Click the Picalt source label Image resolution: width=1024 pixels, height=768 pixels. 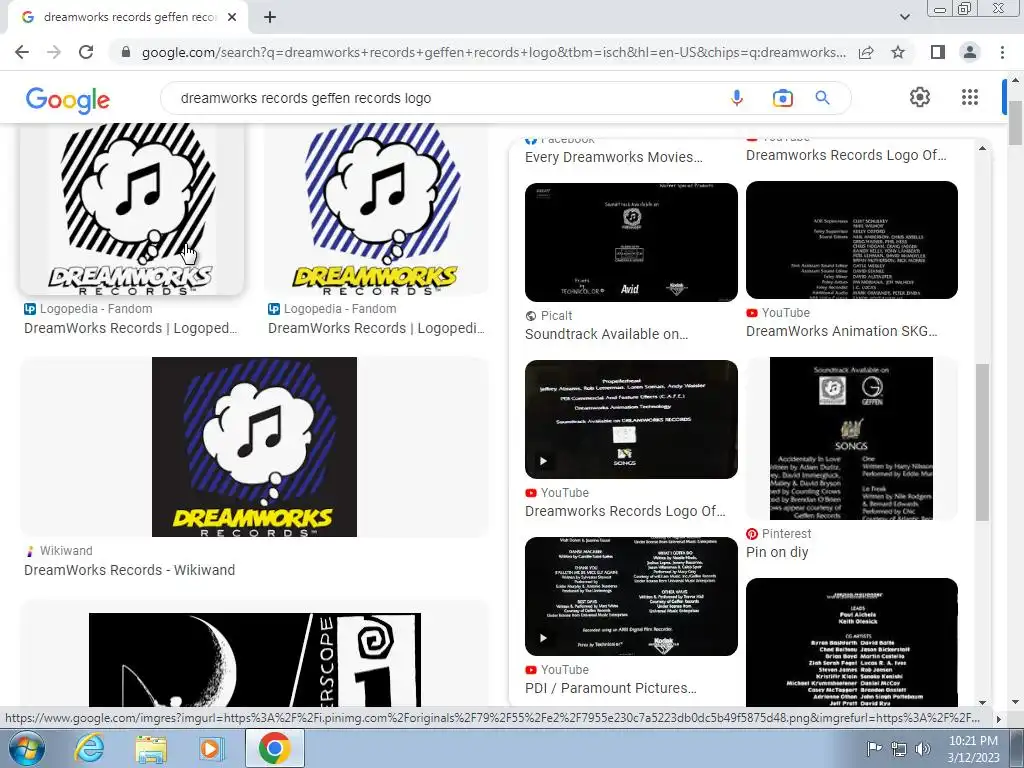click(556, 315)
